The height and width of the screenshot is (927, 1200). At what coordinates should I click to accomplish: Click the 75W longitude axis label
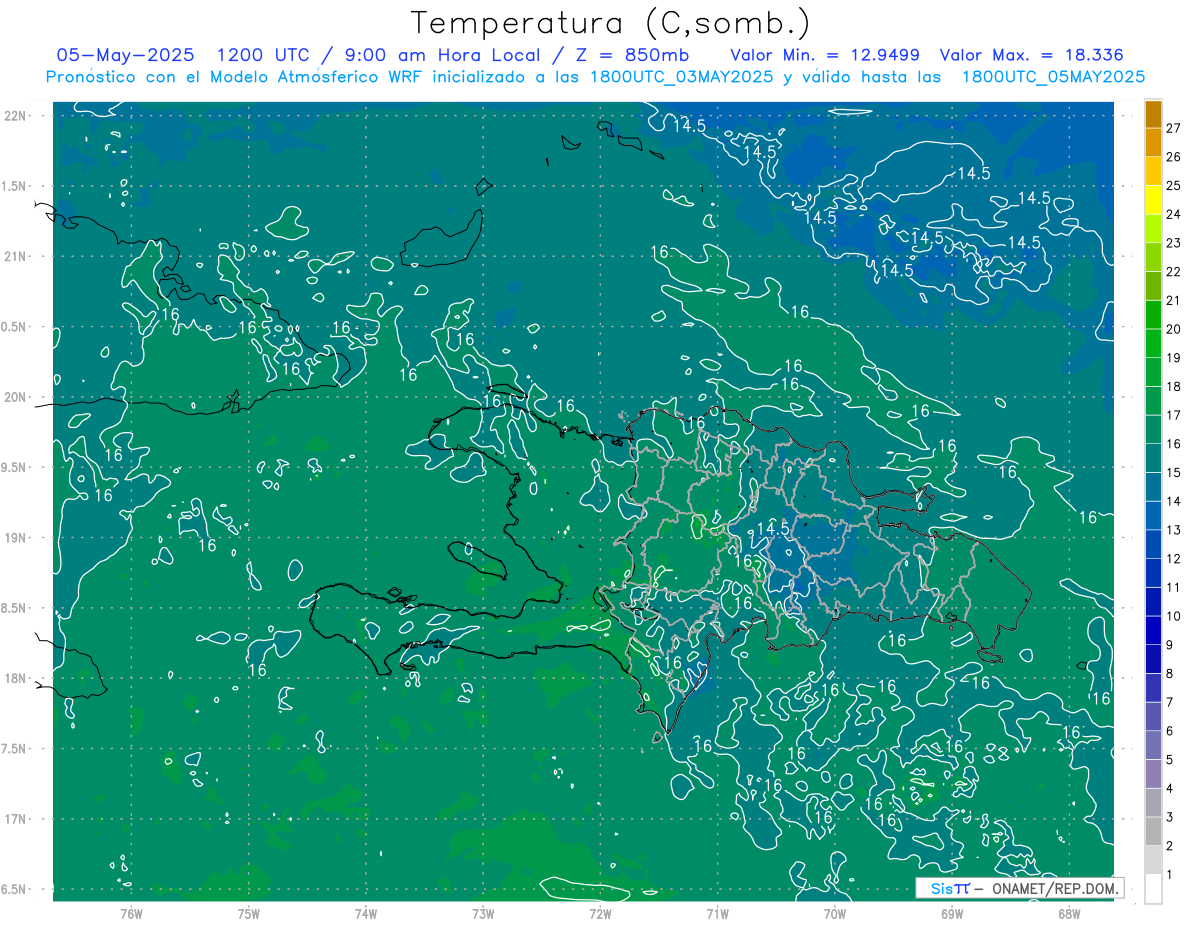[248, 914]
